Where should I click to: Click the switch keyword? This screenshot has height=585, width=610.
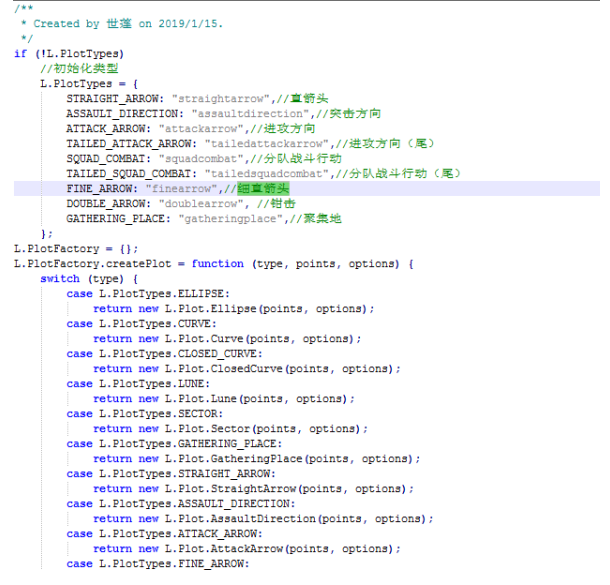[x=60, y=279]
